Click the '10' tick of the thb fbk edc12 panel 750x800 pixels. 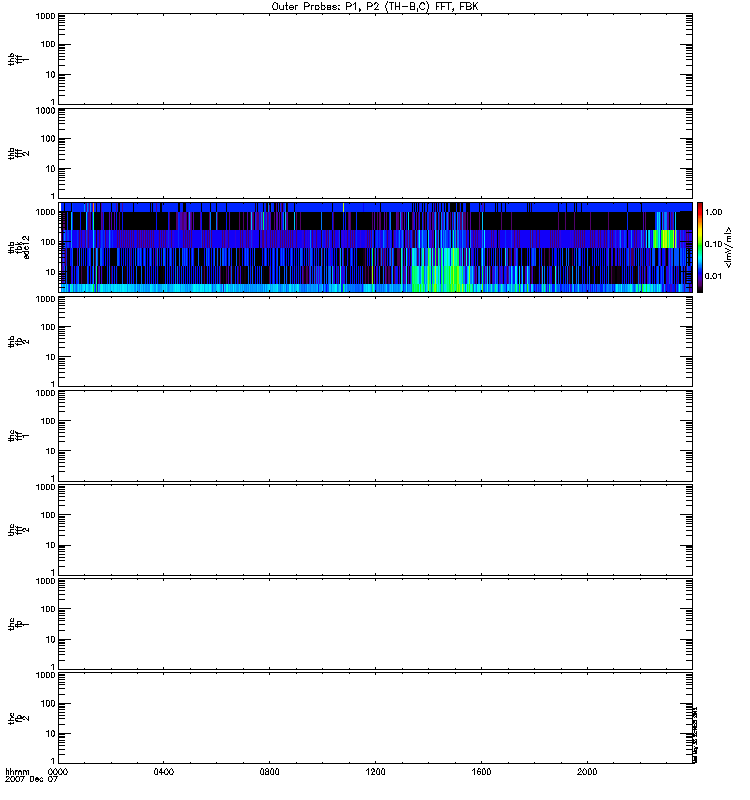pos(51,272)
